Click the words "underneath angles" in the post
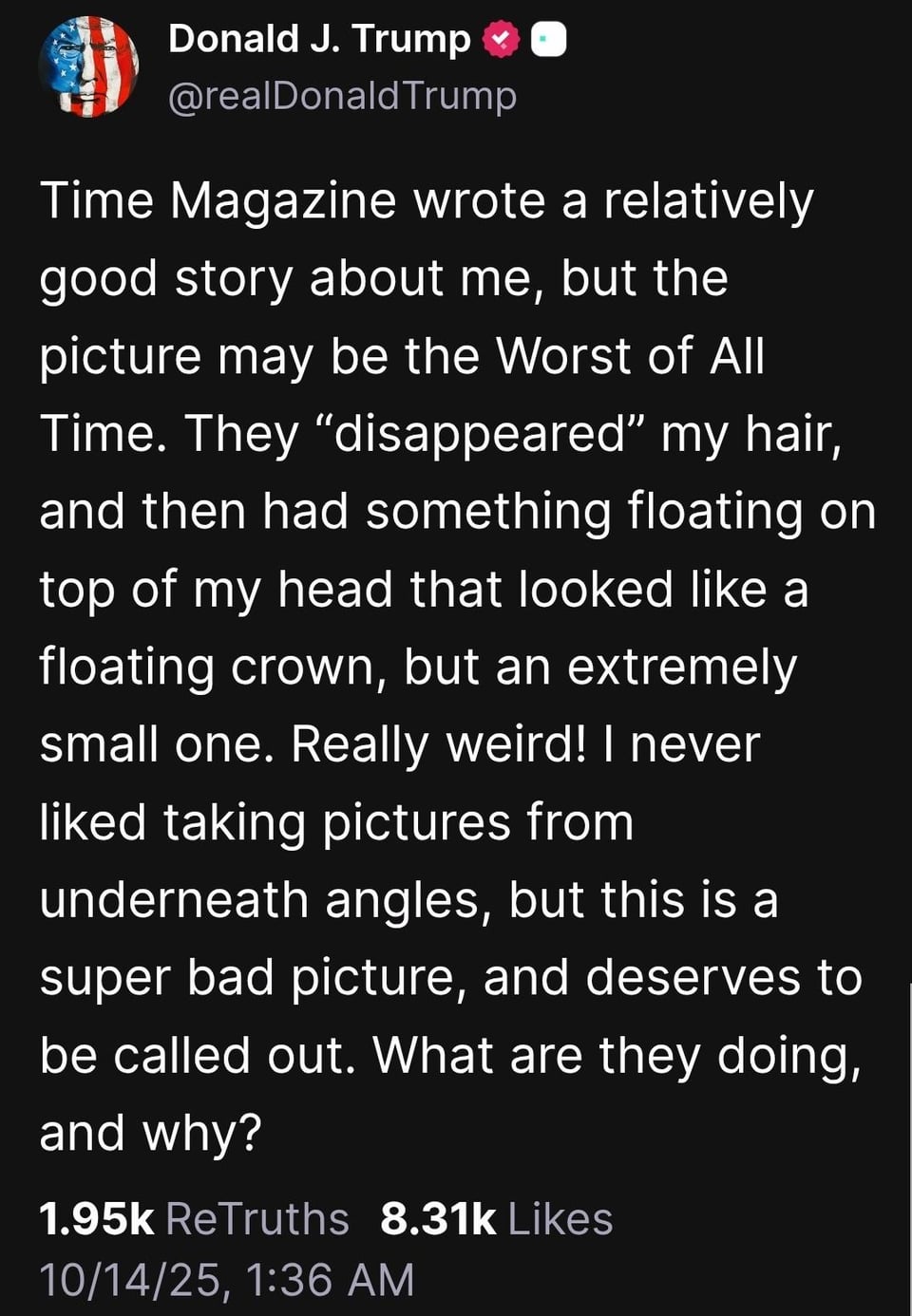 260,901
